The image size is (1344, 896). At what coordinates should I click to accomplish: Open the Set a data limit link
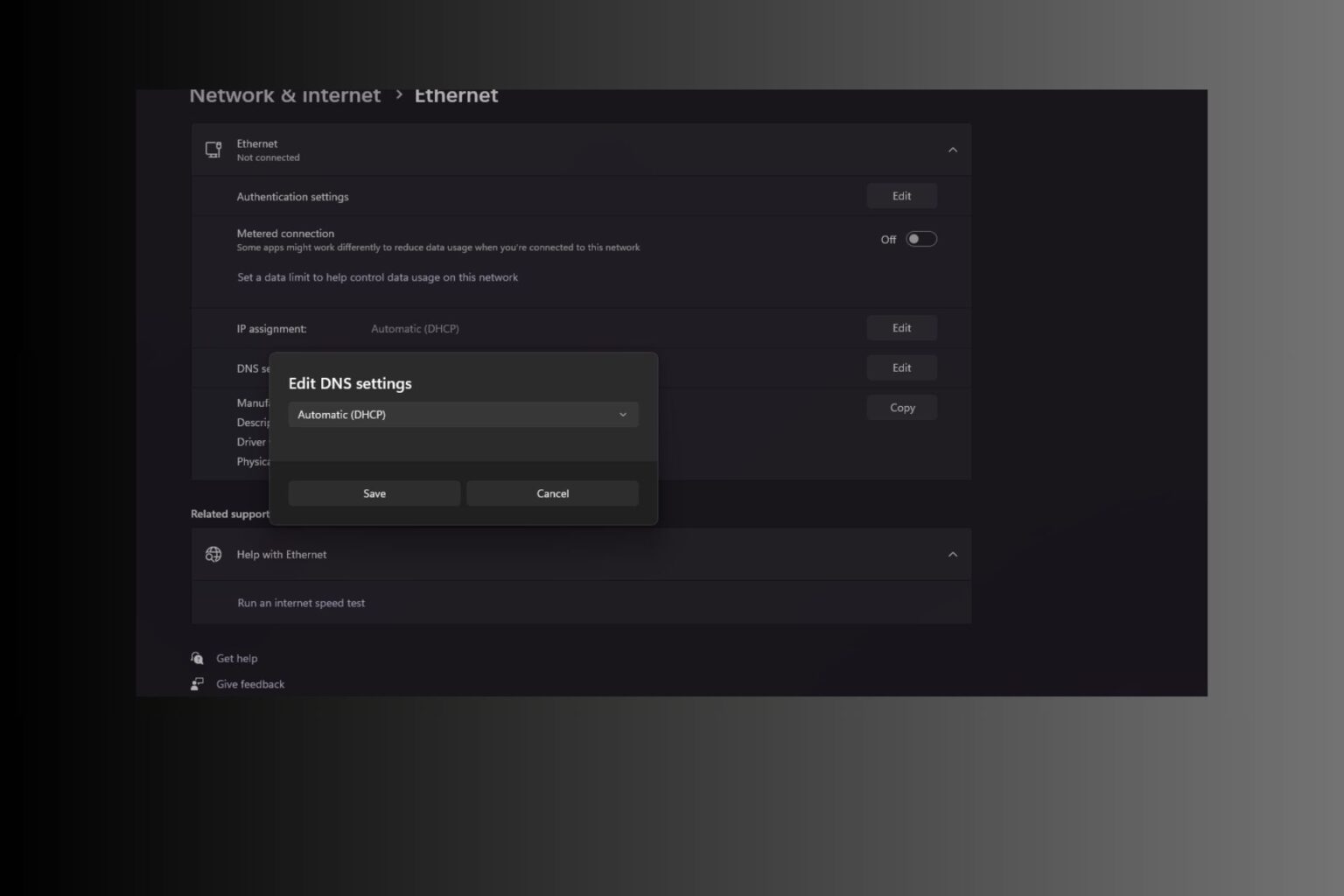[377, 277]
